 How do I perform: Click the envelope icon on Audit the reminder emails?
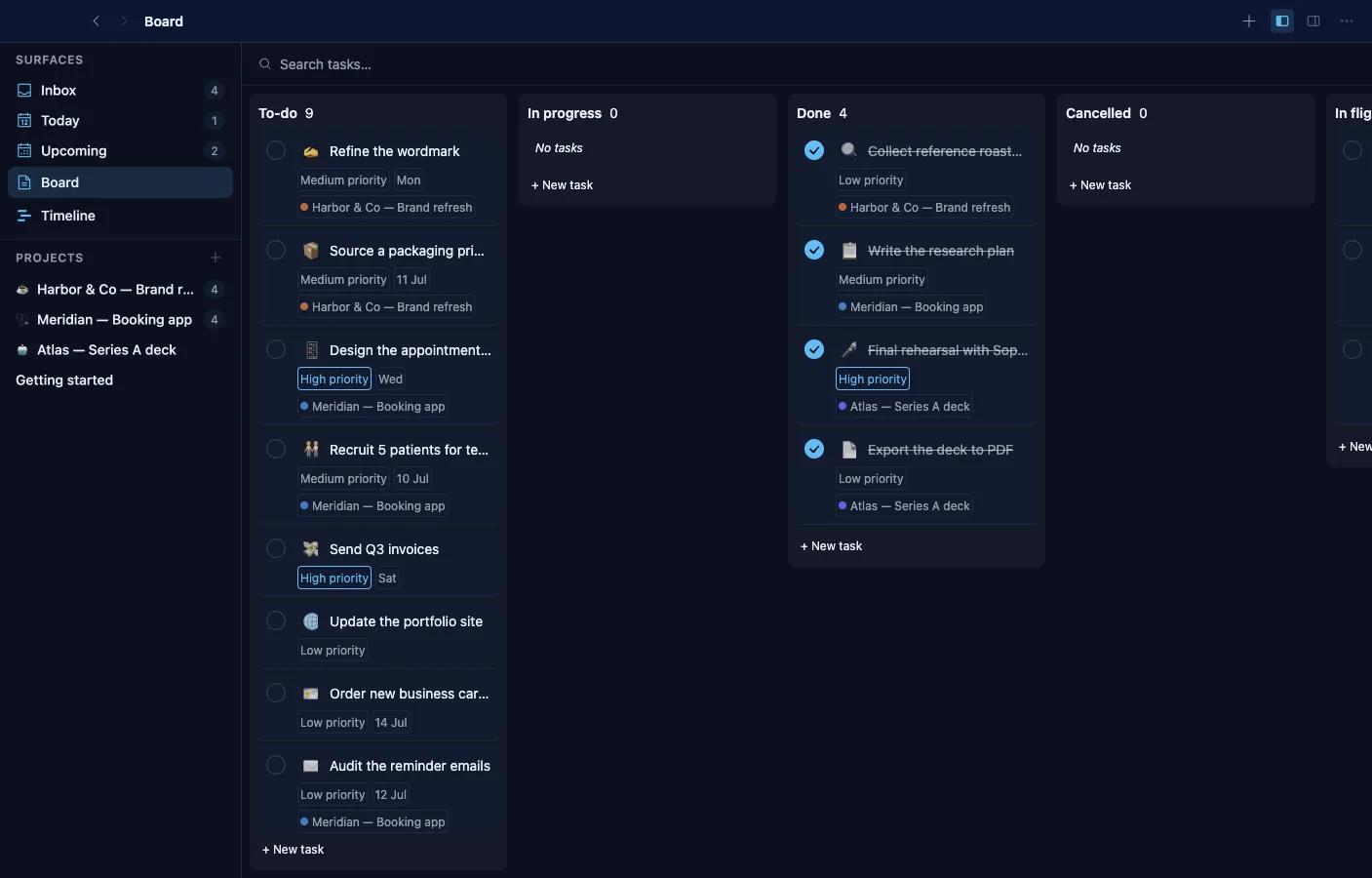pyautogui.click(x=311, y=766)
